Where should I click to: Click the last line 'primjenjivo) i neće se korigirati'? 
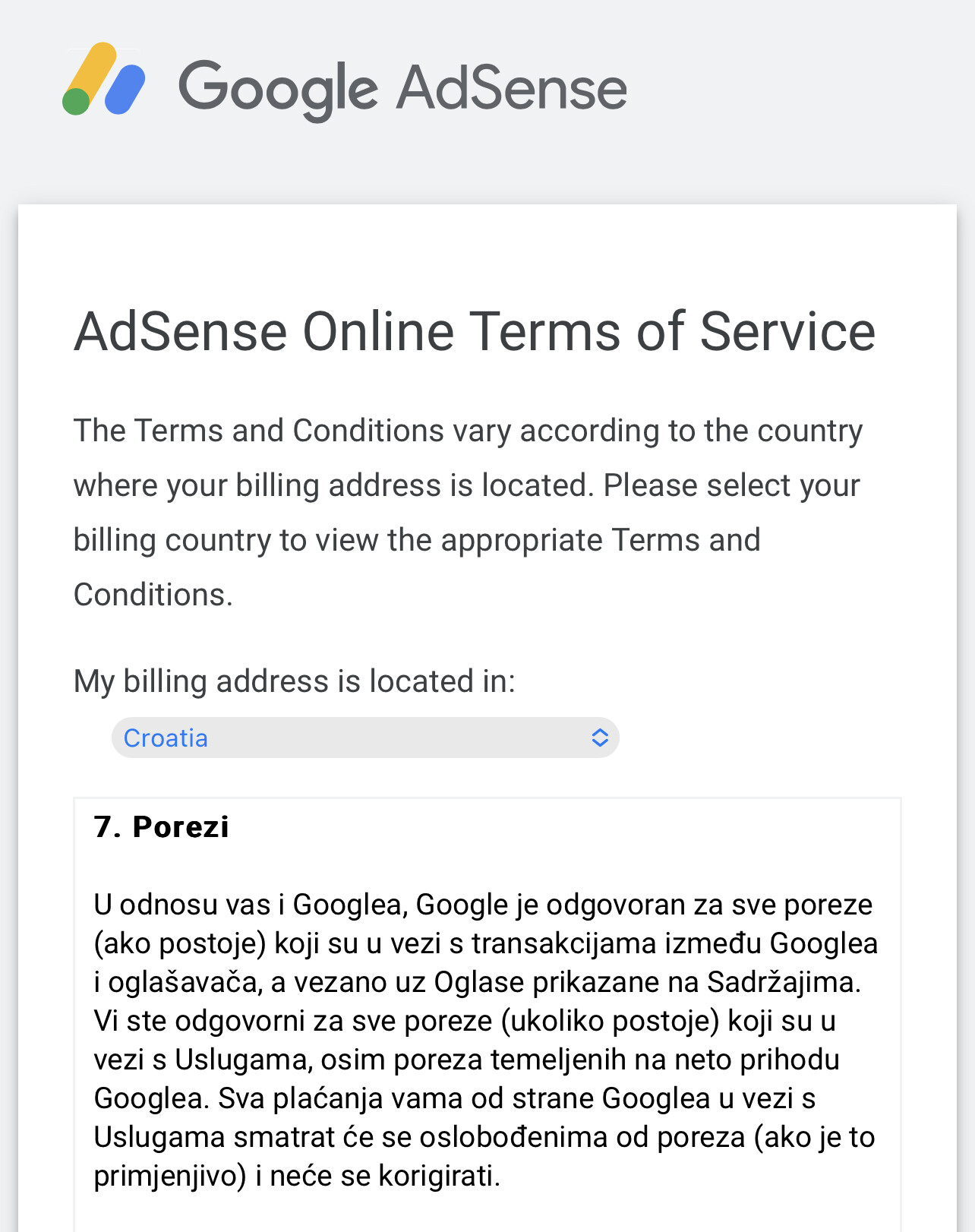pyautogui.click(x=297, y=1176)
